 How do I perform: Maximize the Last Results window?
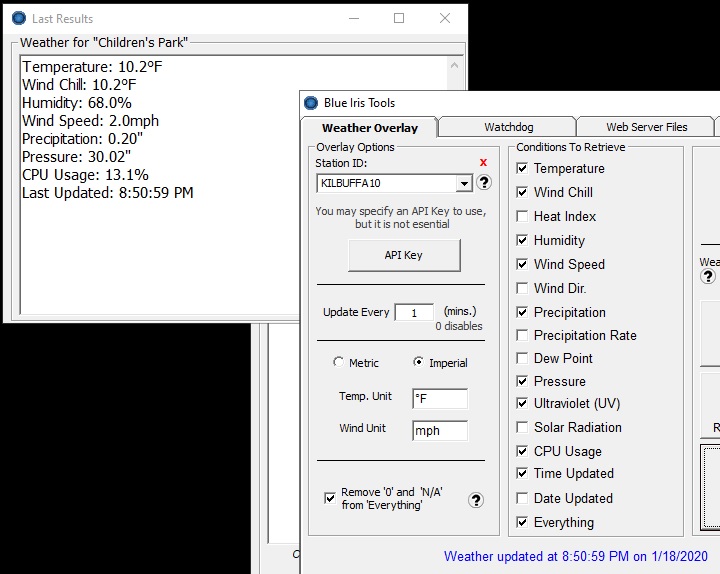click(399, 18)
